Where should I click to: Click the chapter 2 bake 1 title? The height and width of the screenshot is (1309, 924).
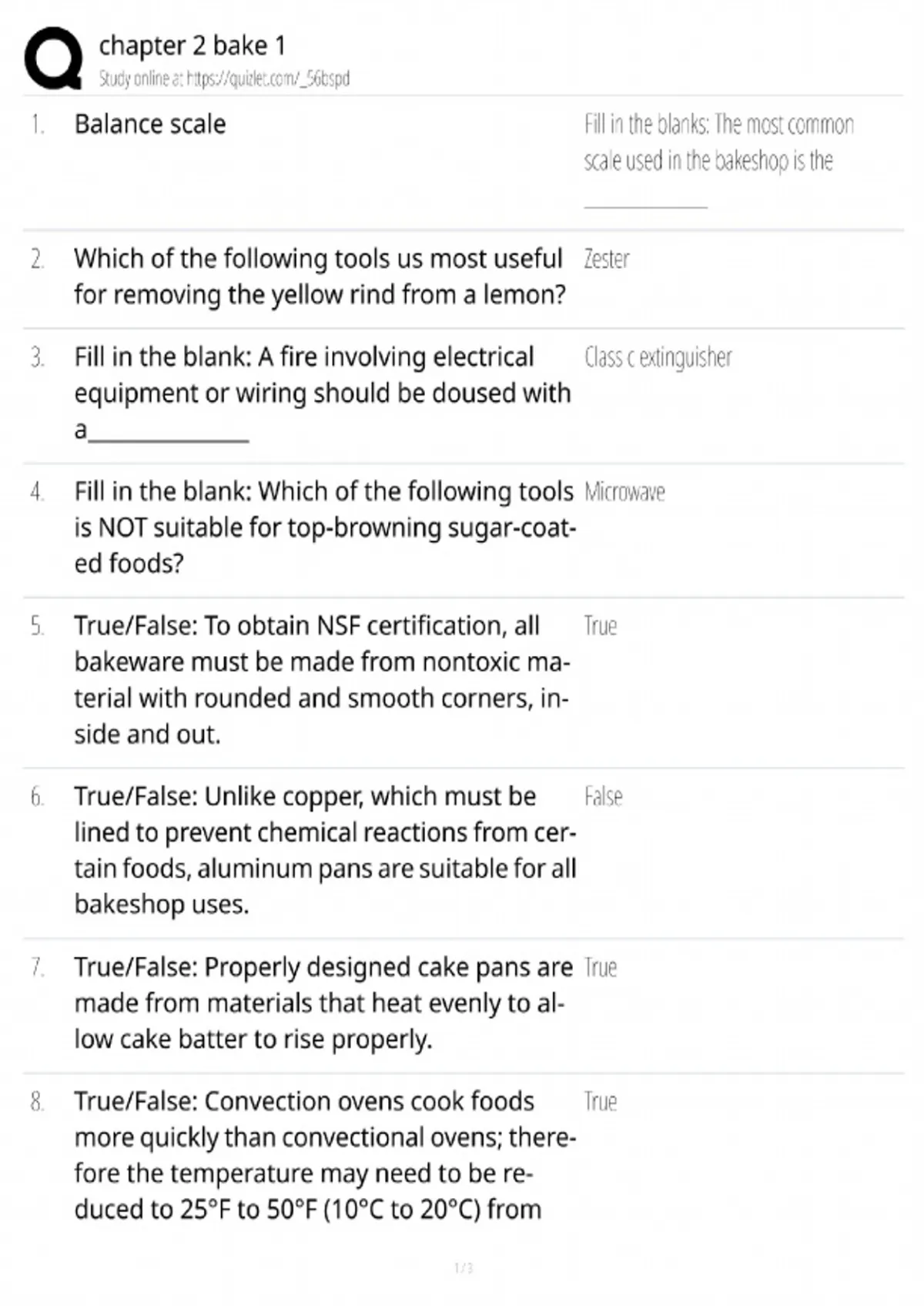192,46
